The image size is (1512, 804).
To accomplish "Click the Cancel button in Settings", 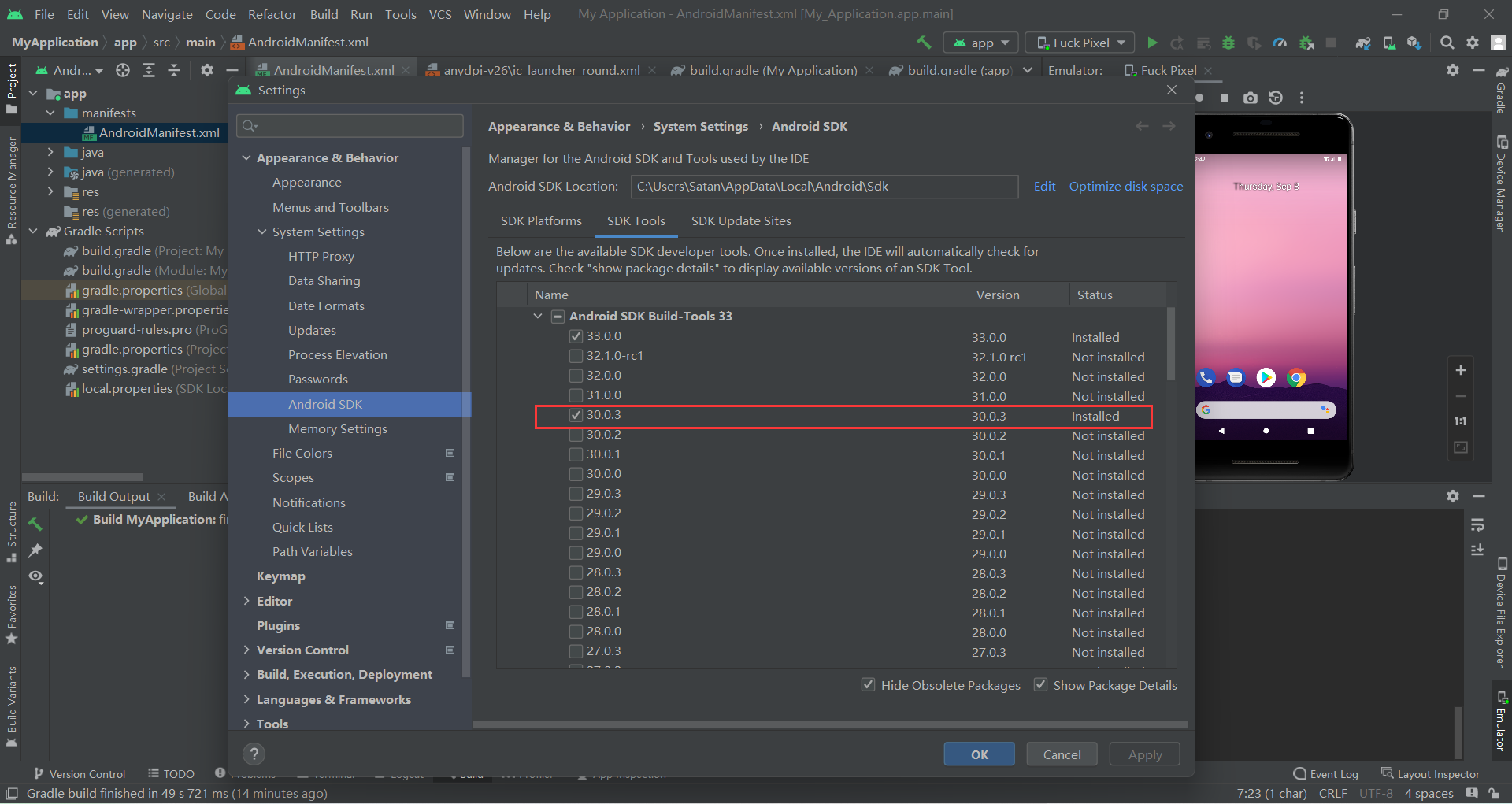I will pyautogui.click(x=1062, y=754).
